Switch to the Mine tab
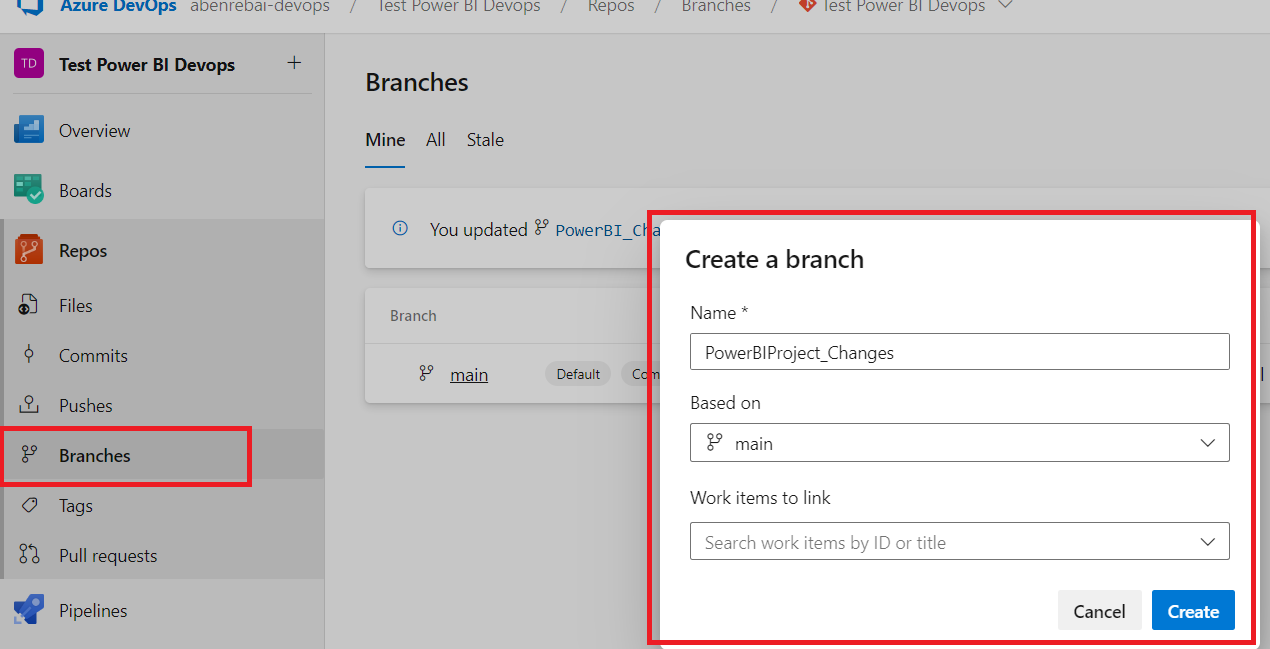The width and height of the screenshot is (1270, 649). (x=385, y=140)
